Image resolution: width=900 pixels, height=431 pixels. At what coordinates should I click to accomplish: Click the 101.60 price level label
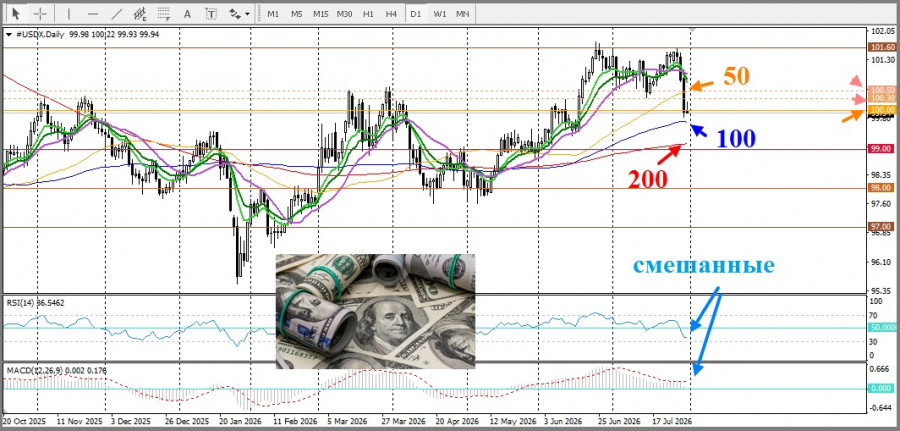pos(883,48)
